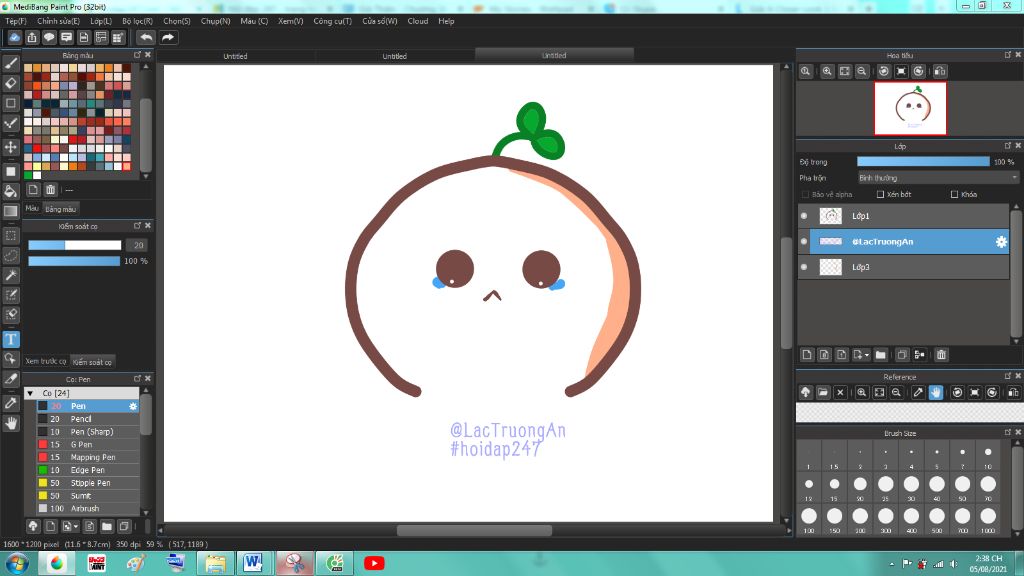Screen dimensions: 1024x576
Task: Select the Magic Wand tool
Action: click(x=11, y=275)
